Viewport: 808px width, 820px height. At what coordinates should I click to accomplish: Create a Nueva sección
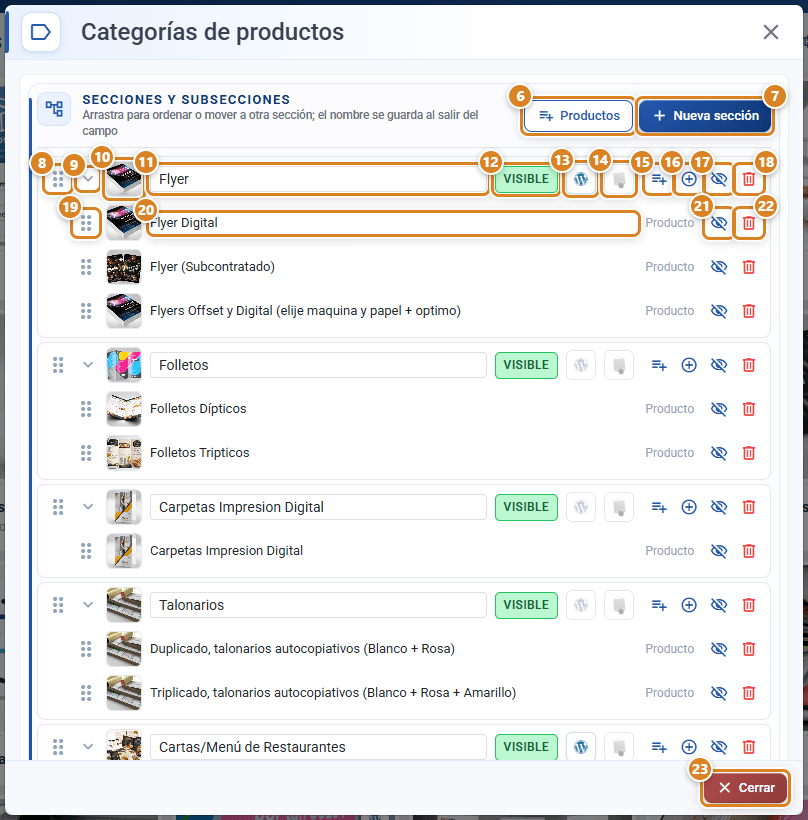point(705,116)
